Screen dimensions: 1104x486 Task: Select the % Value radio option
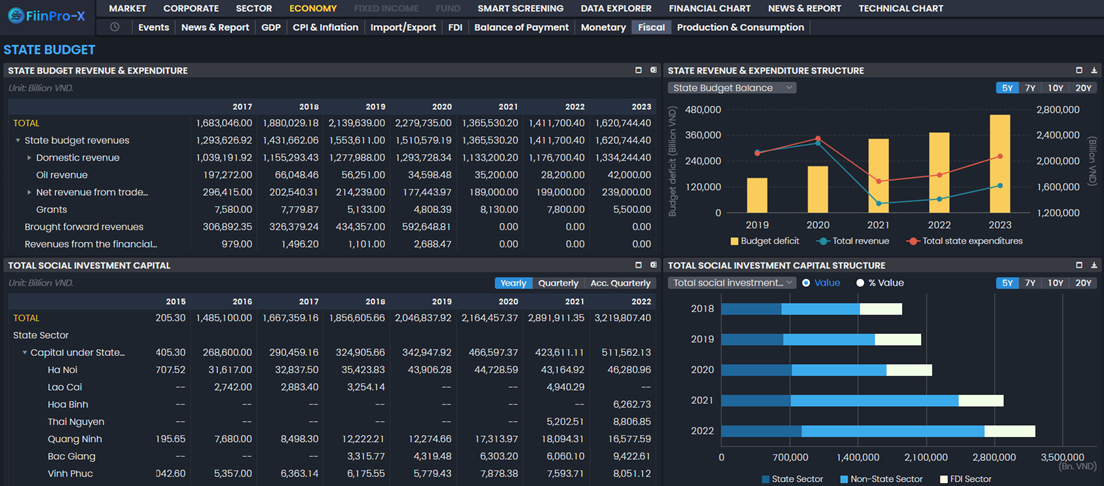tap(860, 283)
